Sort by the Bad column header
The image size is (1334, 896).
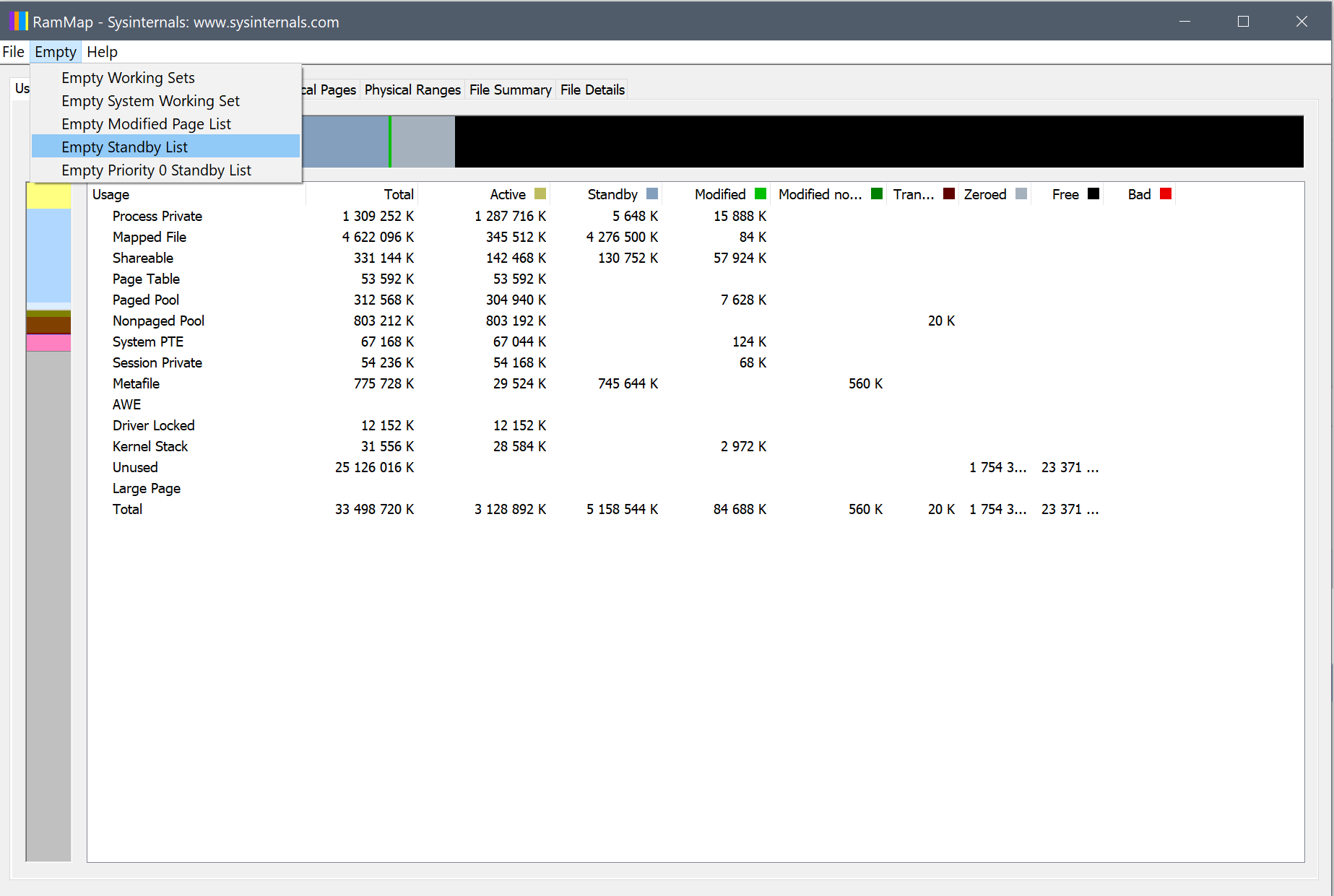pos(1139,194)
